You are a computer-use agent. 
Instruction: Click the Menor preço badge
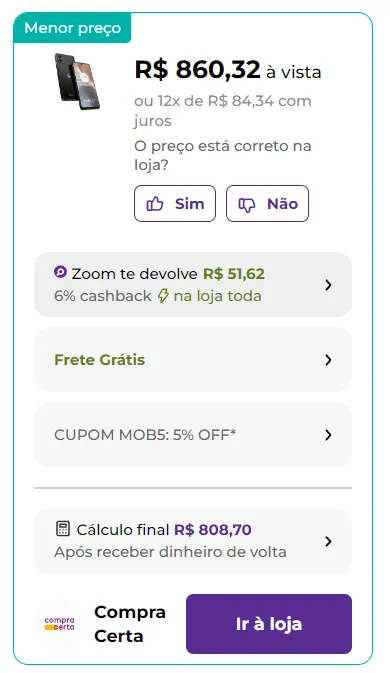tap(72, 28)
